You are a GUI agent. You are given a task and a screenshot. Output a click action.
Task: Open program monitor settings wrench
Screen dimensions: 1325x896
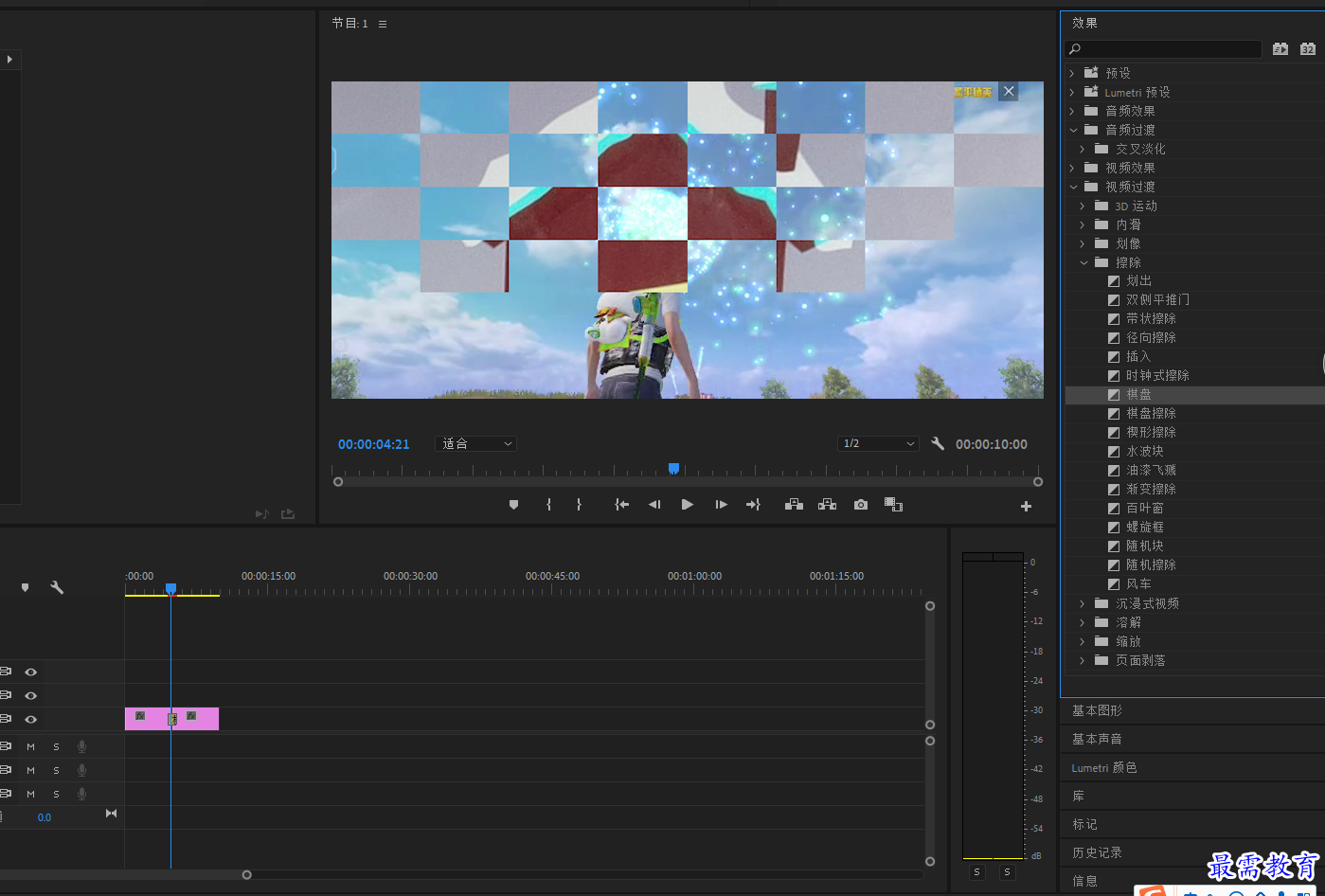(x=938, y=443)
